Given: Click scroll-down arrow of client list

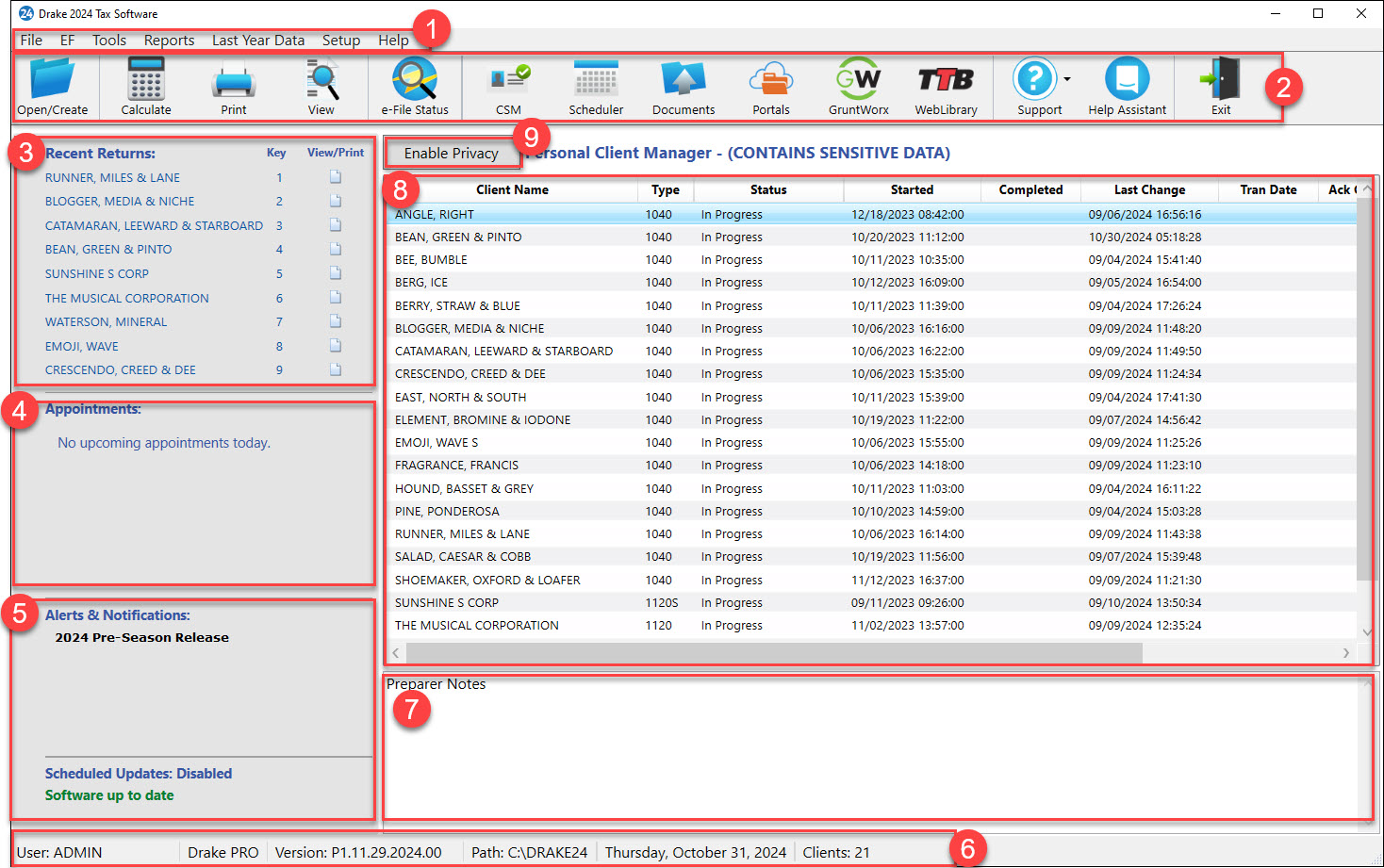Looking at the screenshot, I should 1366,631.
